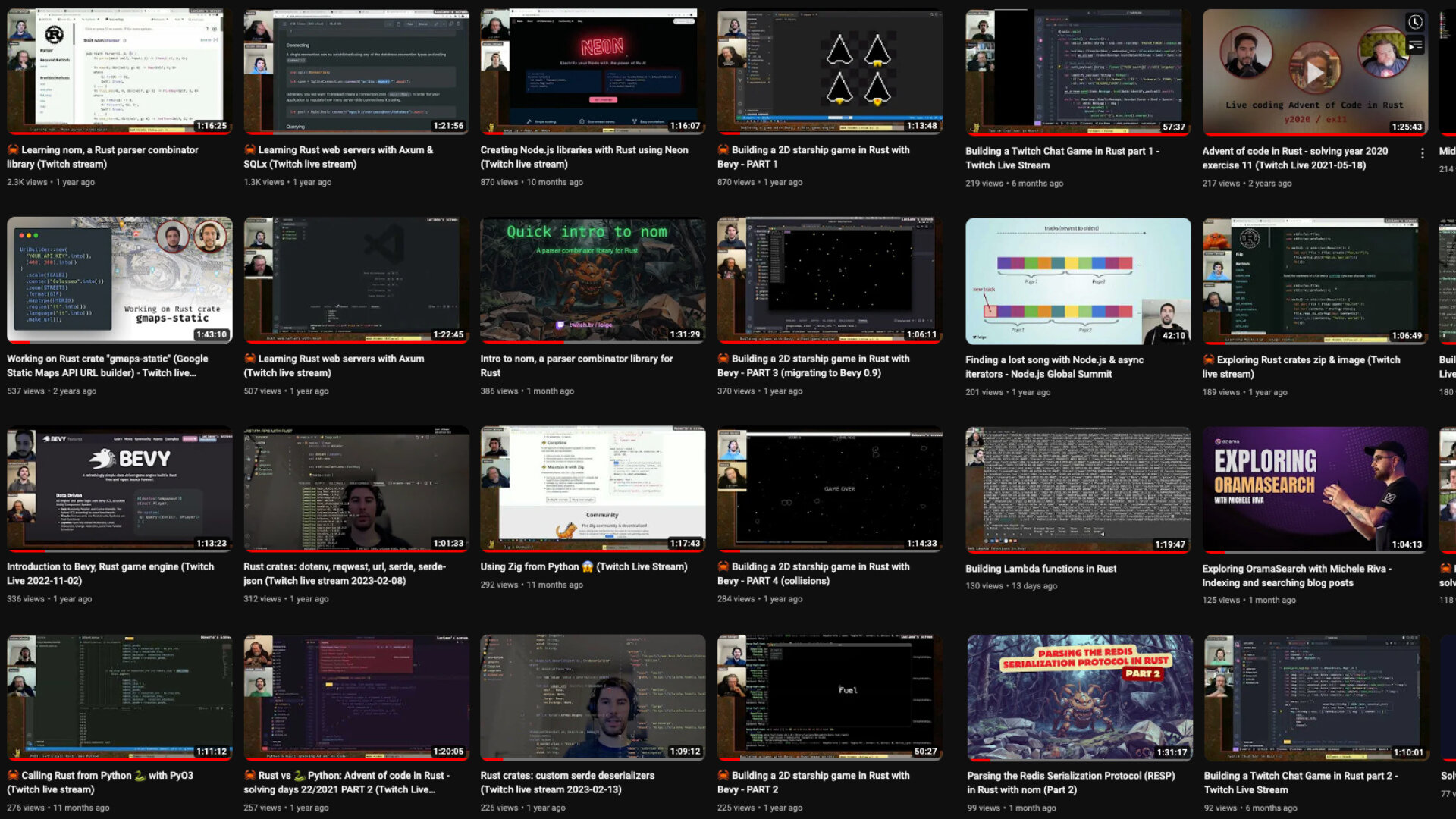Viewport: 1456px width, 819px height.
Task: Click 'Quick intro to nom' thumbnail
Action: [592, 280]
